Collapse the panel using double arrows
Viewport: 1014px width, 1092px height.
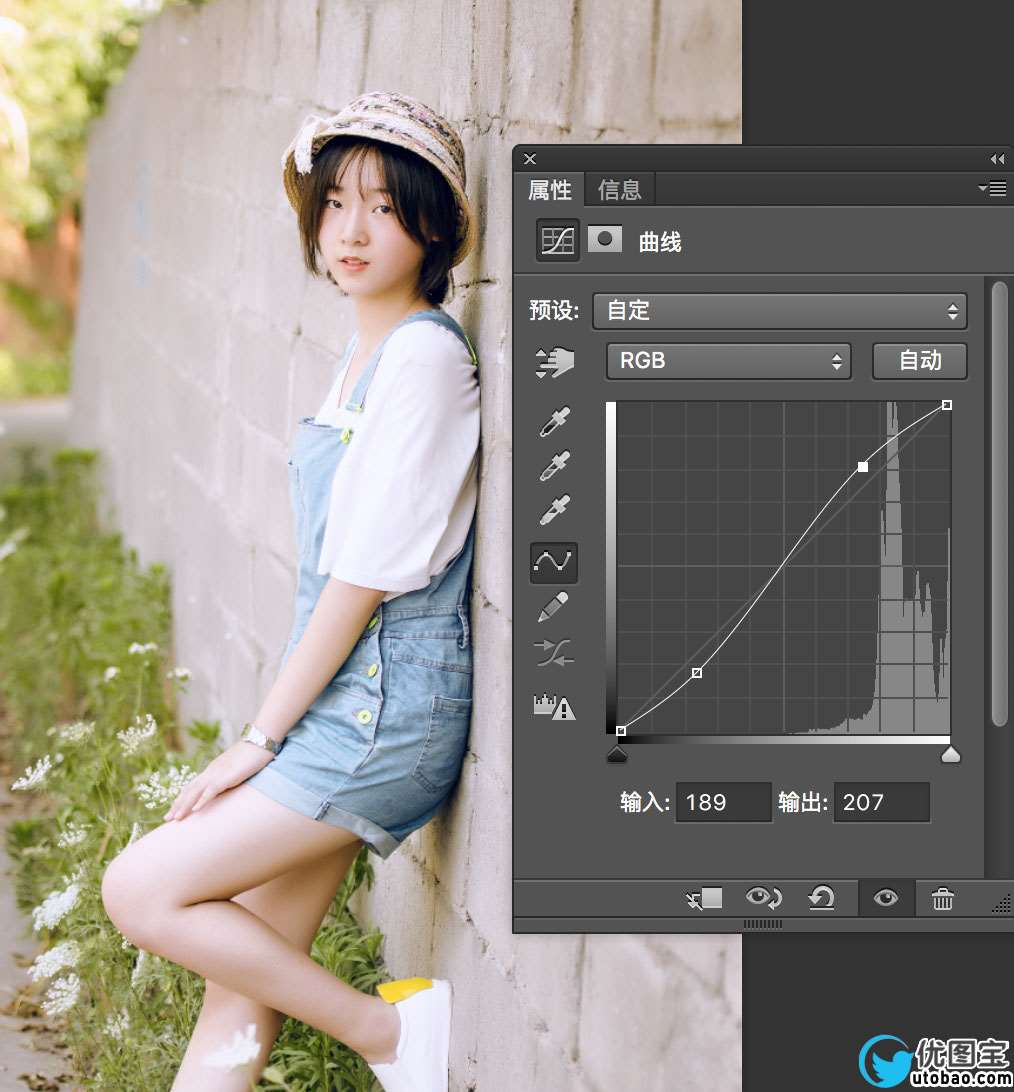click(997, 159)
